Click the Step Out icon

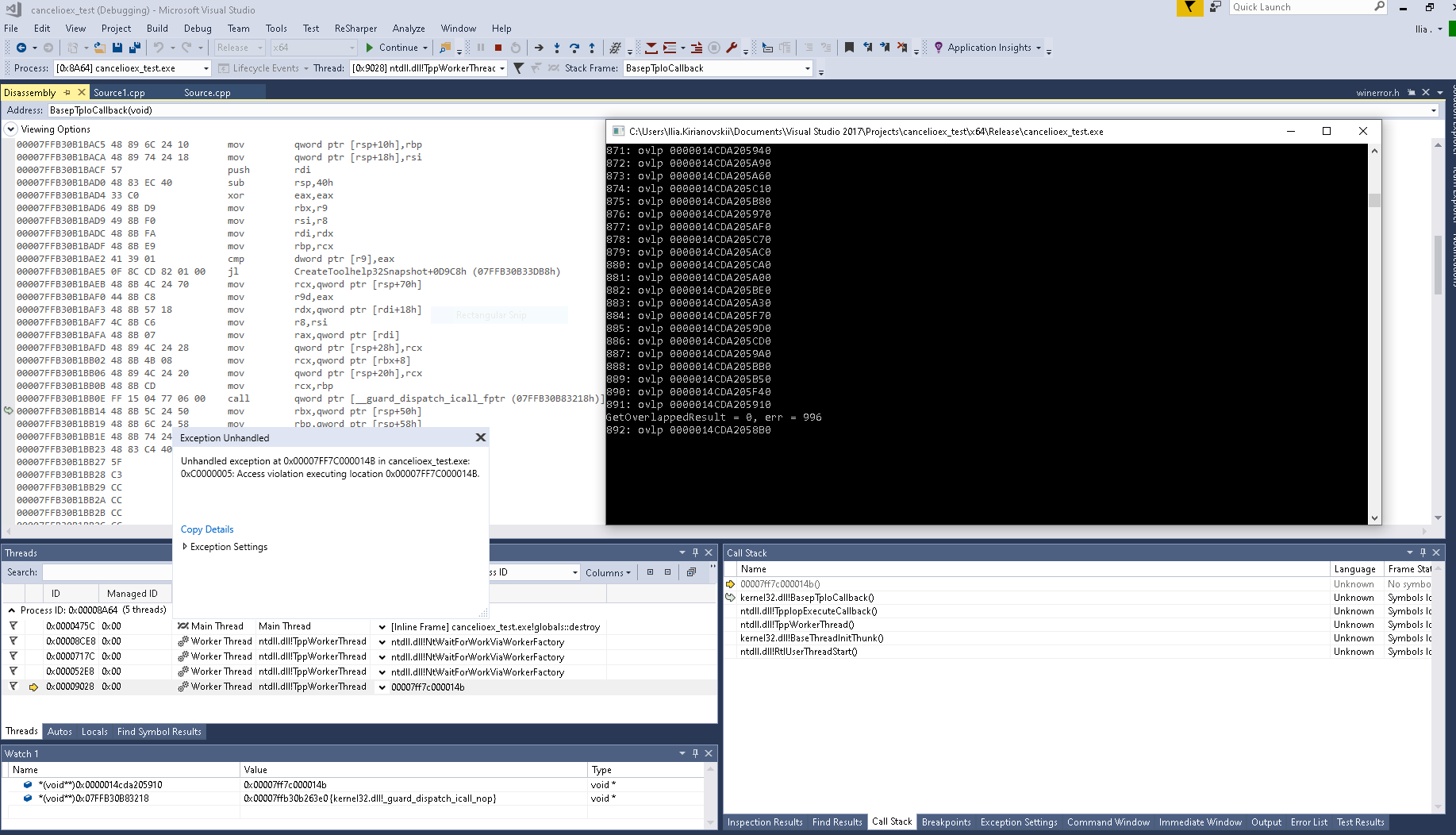592,48
